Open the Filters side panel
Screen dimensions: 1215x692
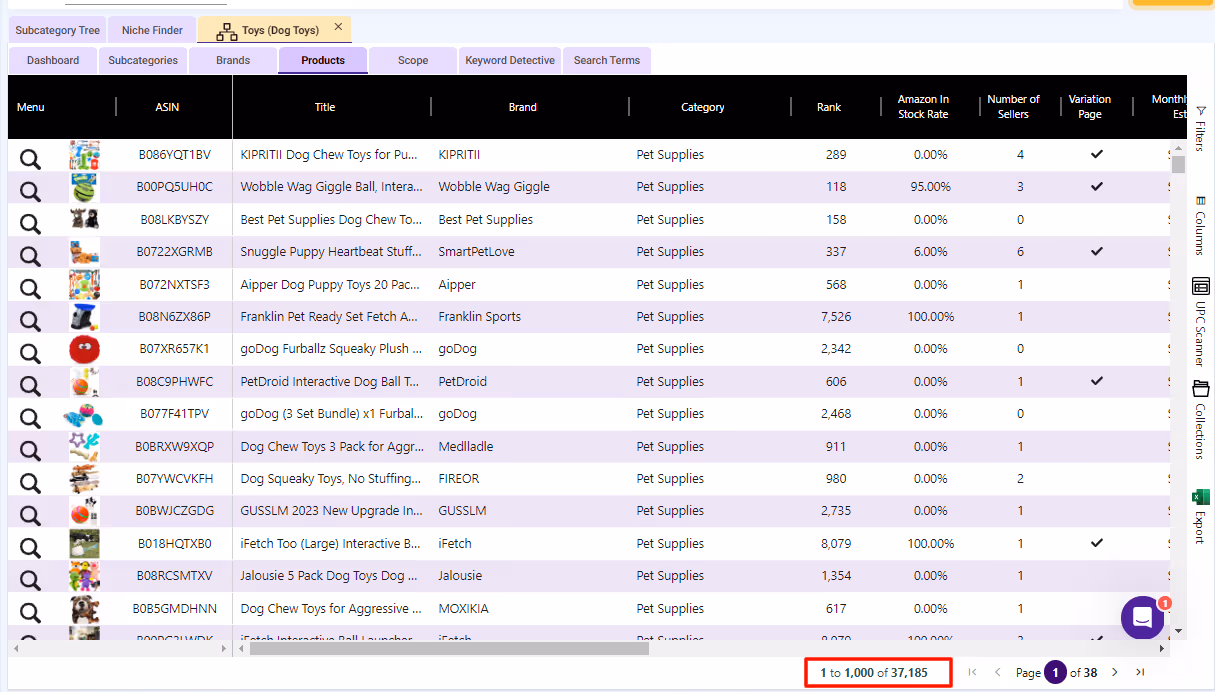point(1200,128)
